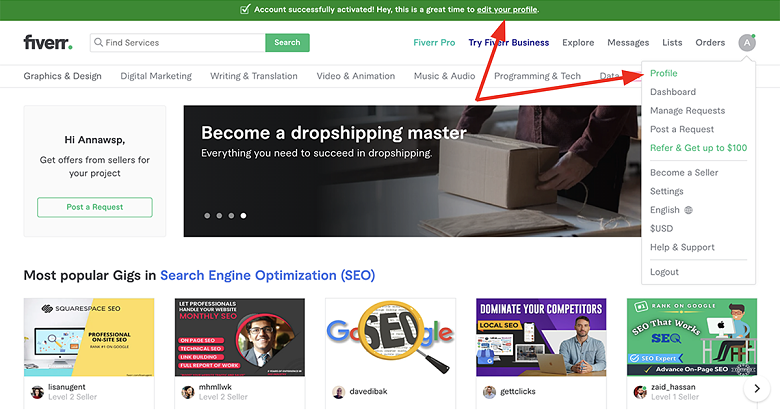Advance gig carousel with right chevron
The height and width of the screenshot is (410, 780).
[757, 389]
